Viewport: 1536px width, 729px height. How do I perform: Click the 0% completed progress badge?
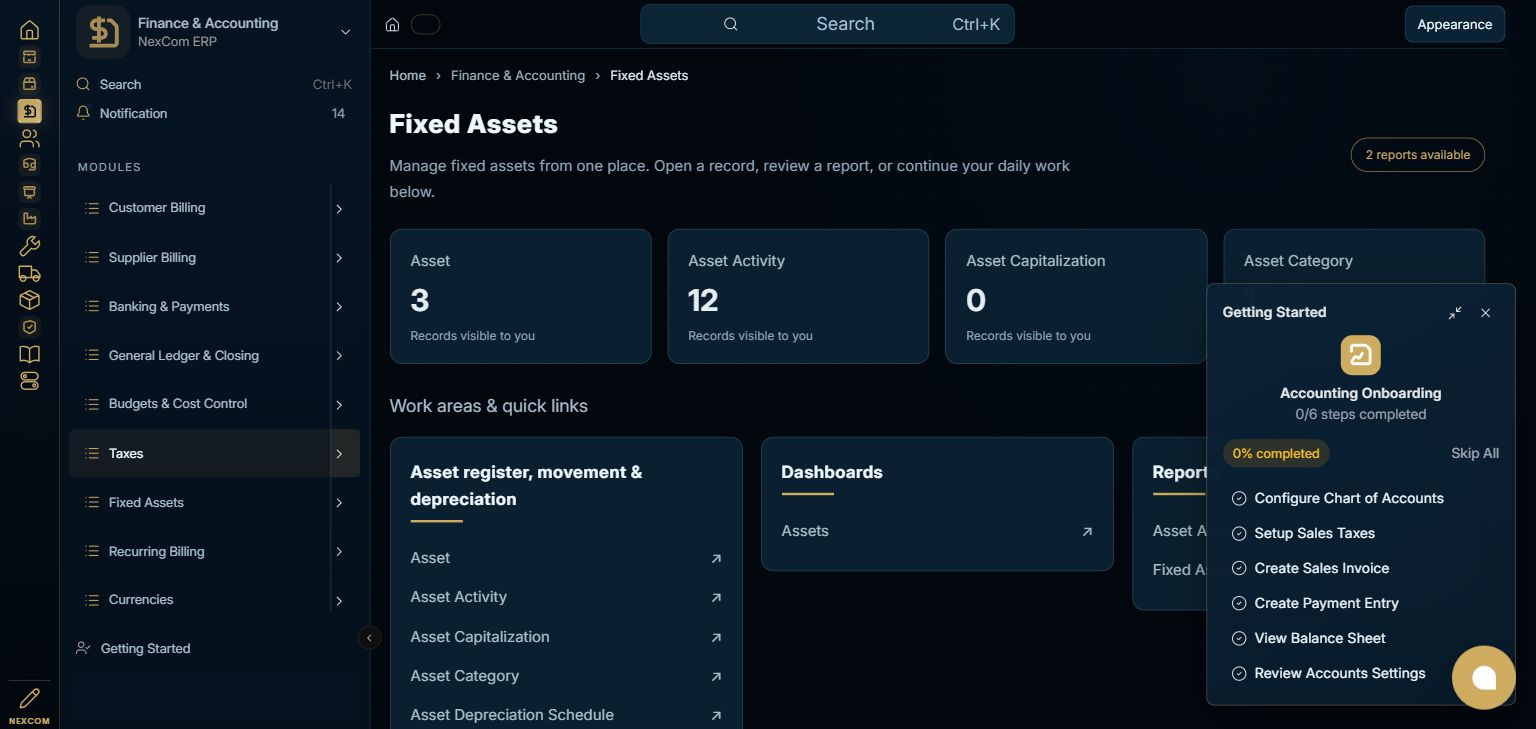pos(1276,453)
